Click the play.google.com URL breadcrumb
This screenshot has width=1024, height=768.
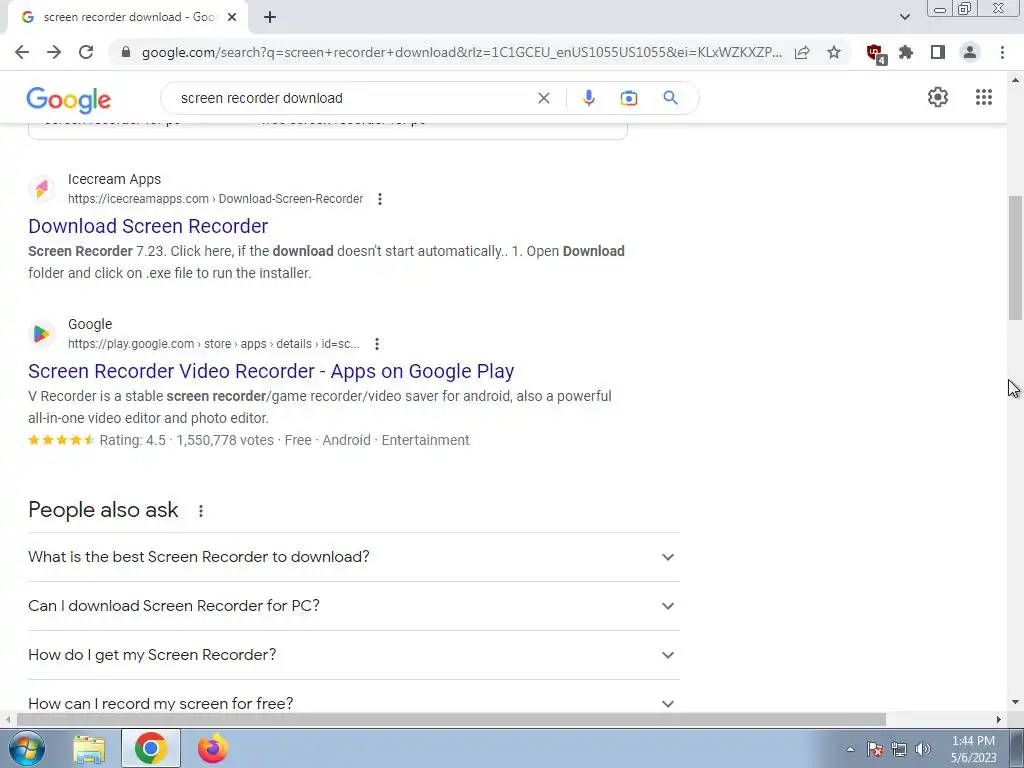click(214, 344)
